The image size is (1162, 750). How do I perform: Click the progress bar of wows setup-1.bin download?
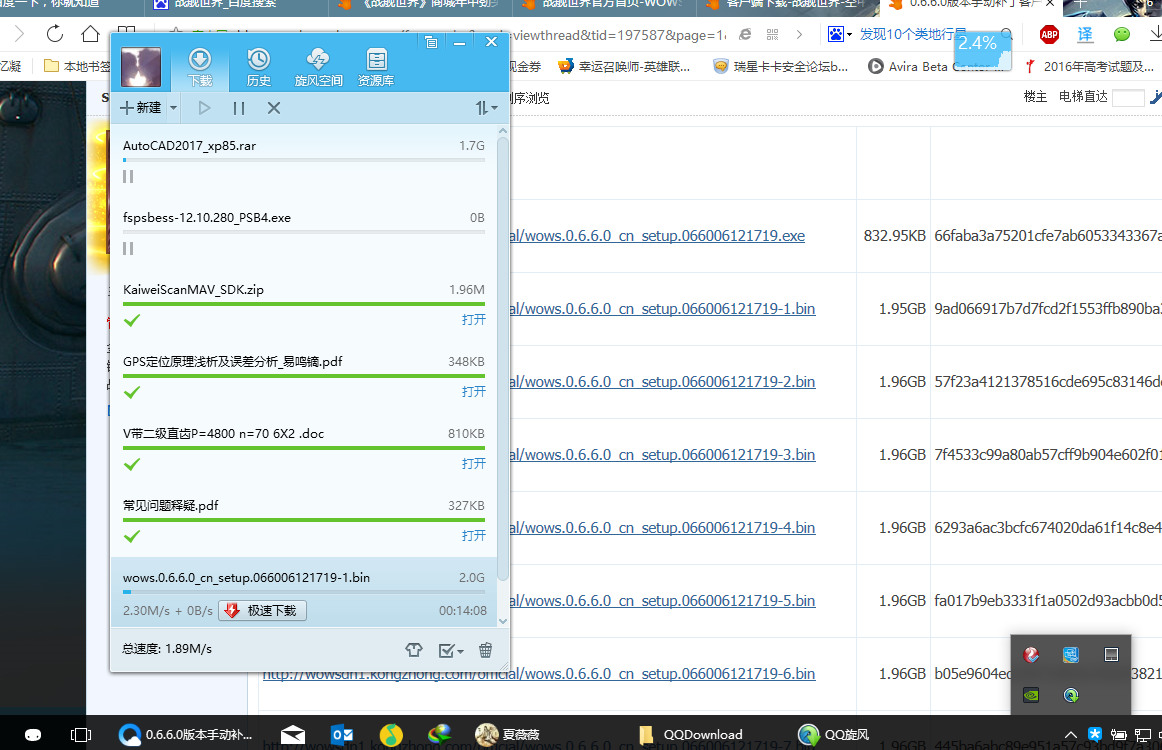[304, 591]
